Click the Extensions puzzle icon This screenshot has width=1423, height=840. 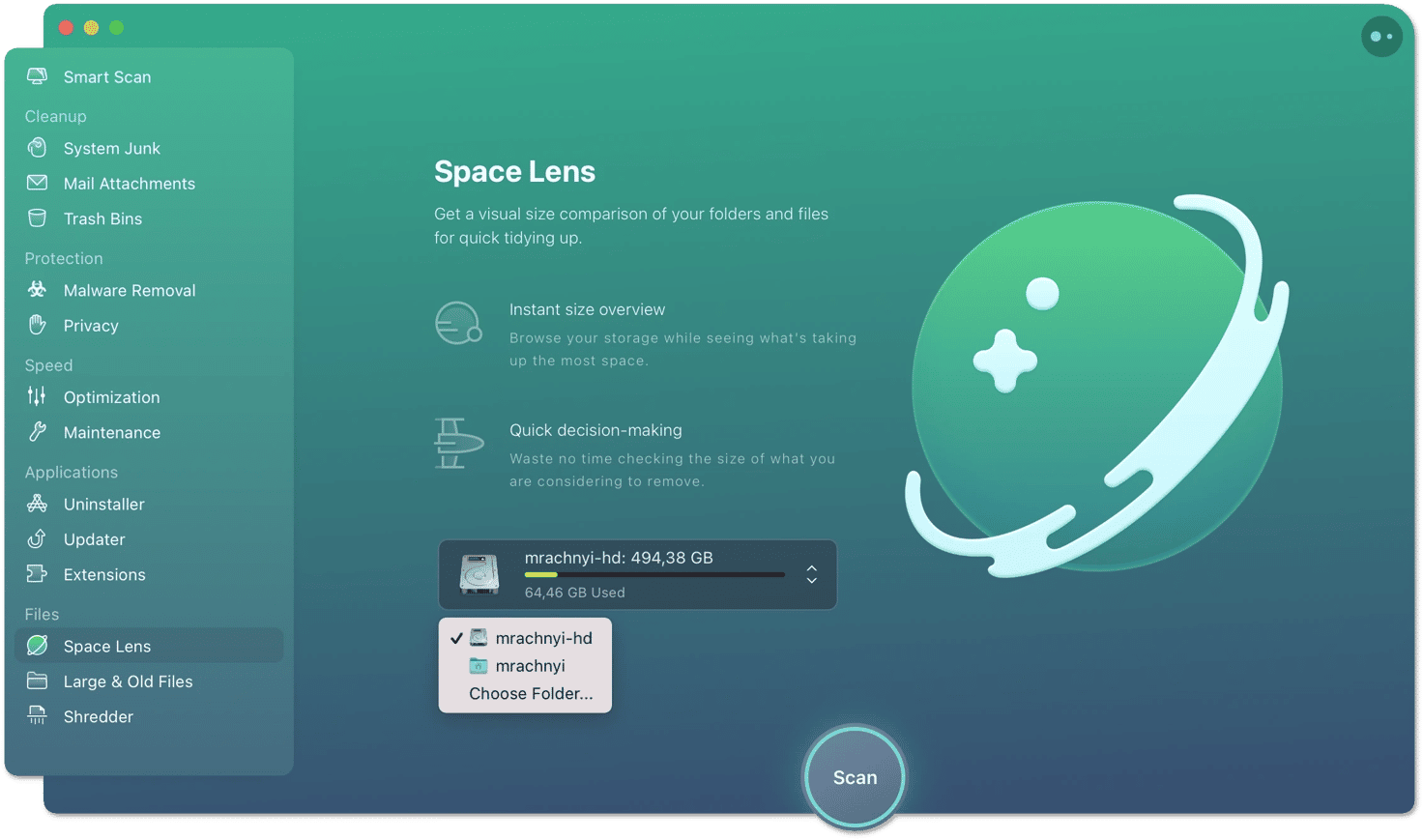[x=37, y=574]
